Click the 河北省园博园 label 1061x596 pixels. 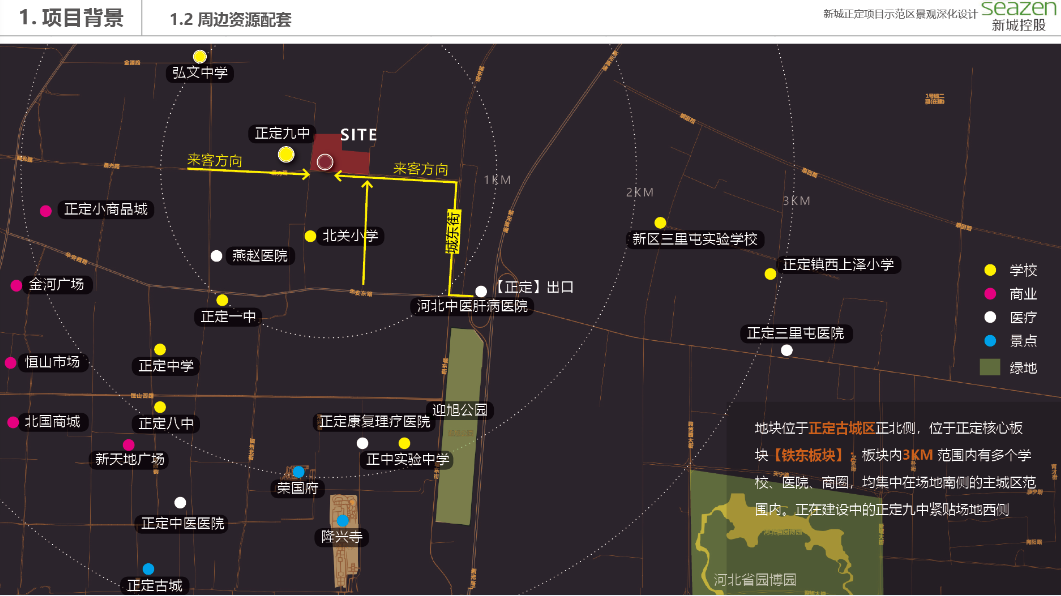(754, 580)
